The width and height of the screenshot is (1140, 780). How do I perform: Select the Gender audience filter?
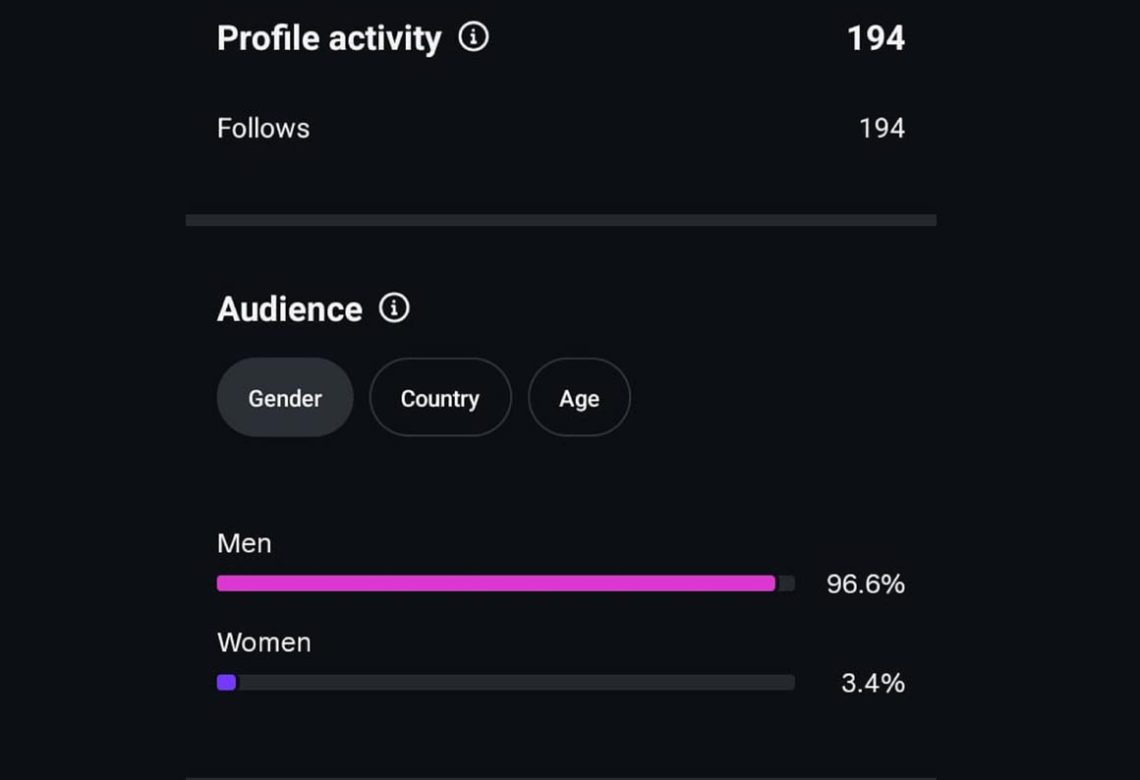[x=285, y=398]
